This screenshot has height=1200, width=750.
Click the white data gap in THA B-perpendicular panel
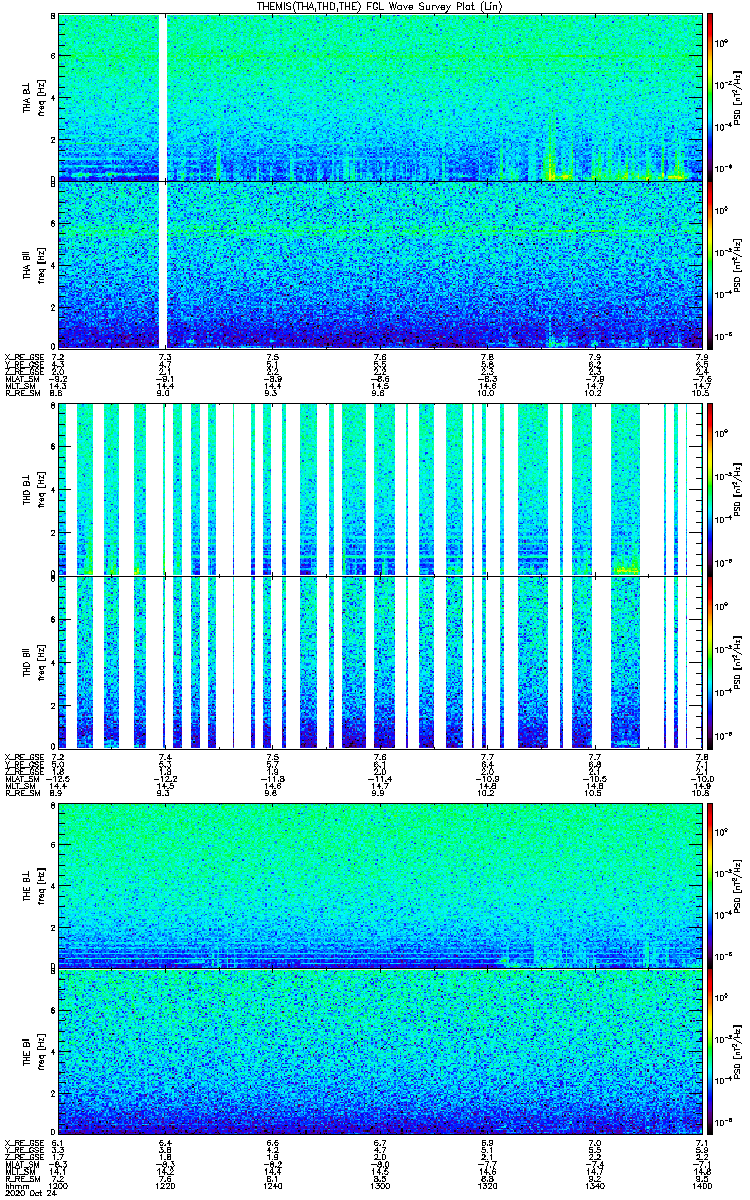pyautogui.click(x=164, y=97)
